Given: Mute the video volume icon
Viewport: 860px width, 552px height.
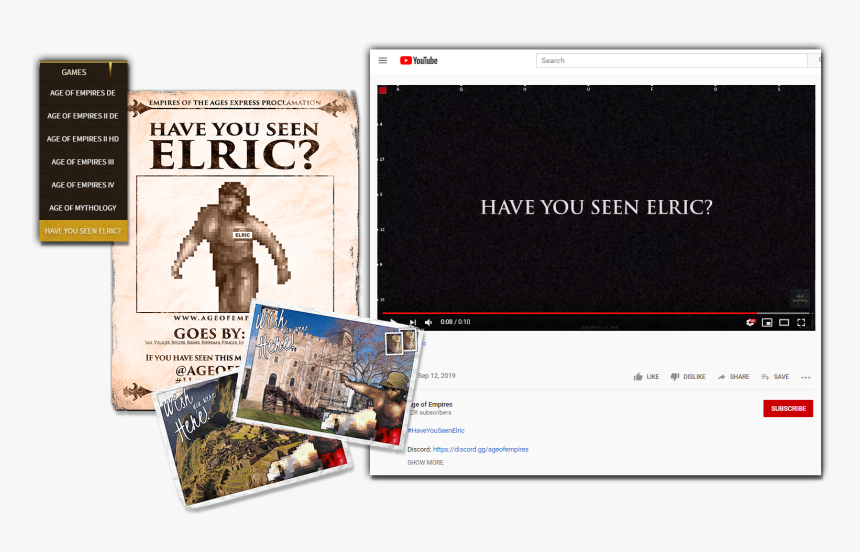Looking at the screenshot, I should click(x=429, y=322).
